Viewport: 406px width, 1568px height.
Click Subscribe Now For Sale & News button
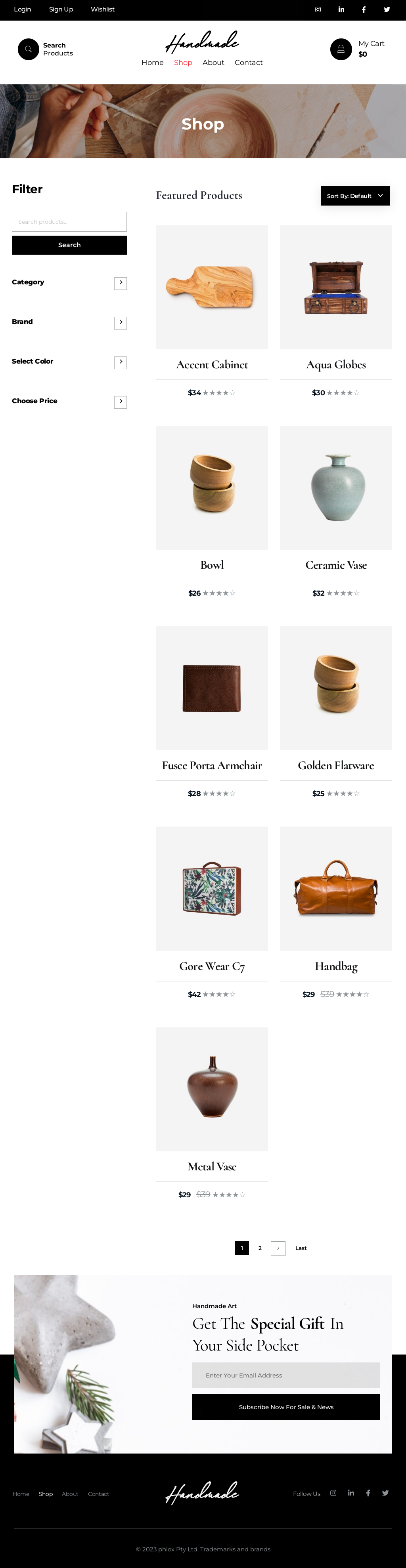(x=286, y=1407)
